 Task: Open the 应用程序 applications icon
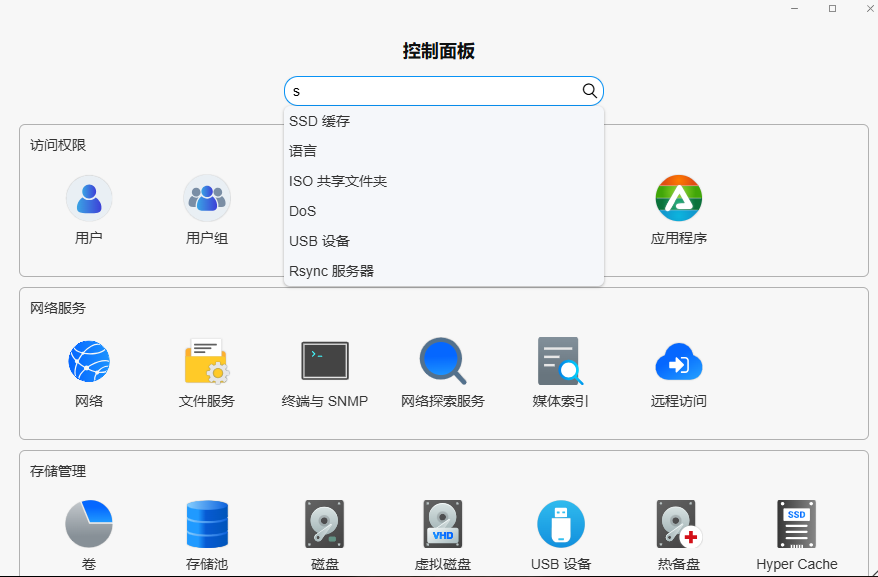(x=678, y=199)
